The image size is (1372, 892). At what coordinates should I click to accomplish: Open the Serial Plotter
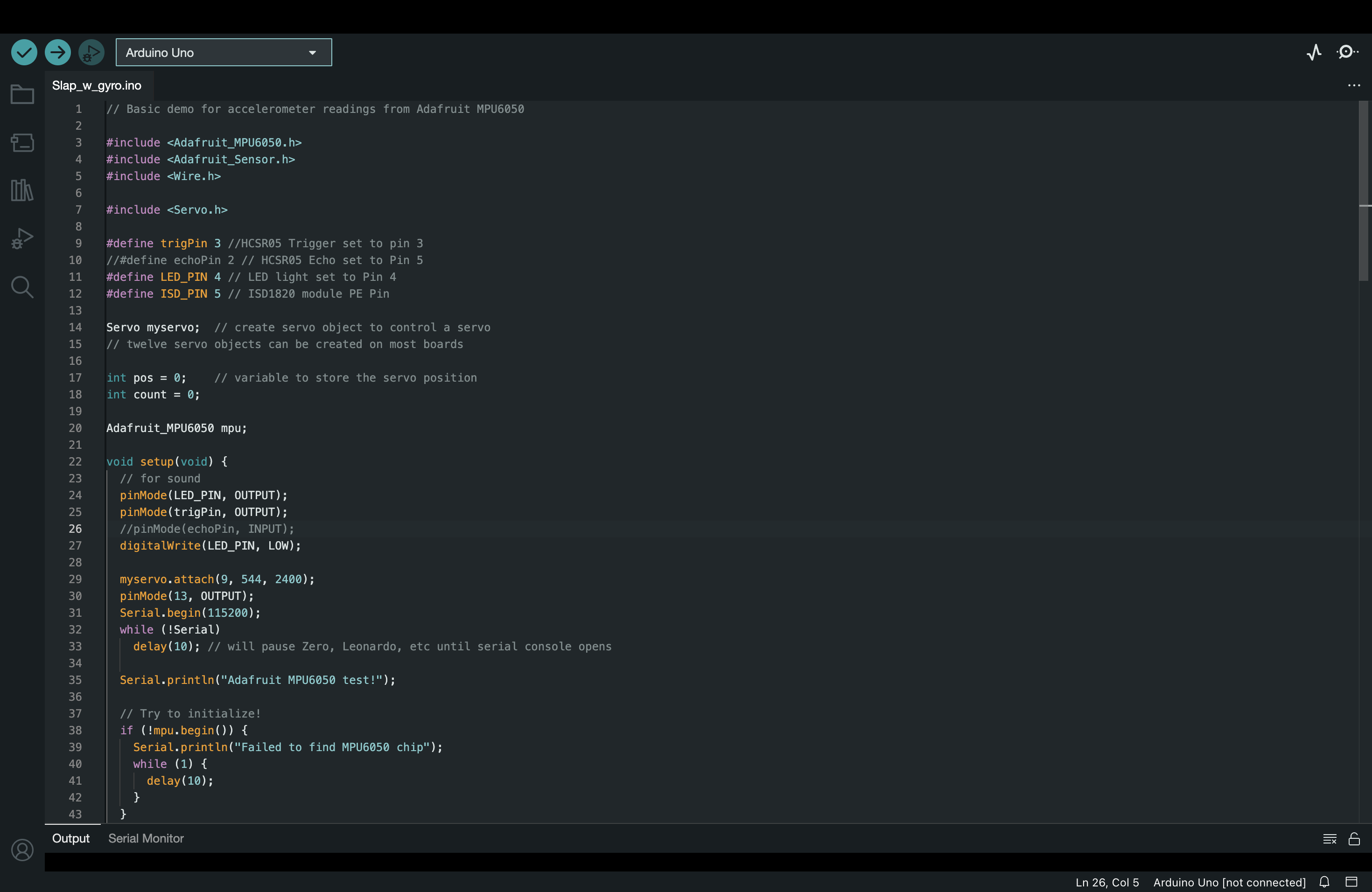coord(1314,52)
